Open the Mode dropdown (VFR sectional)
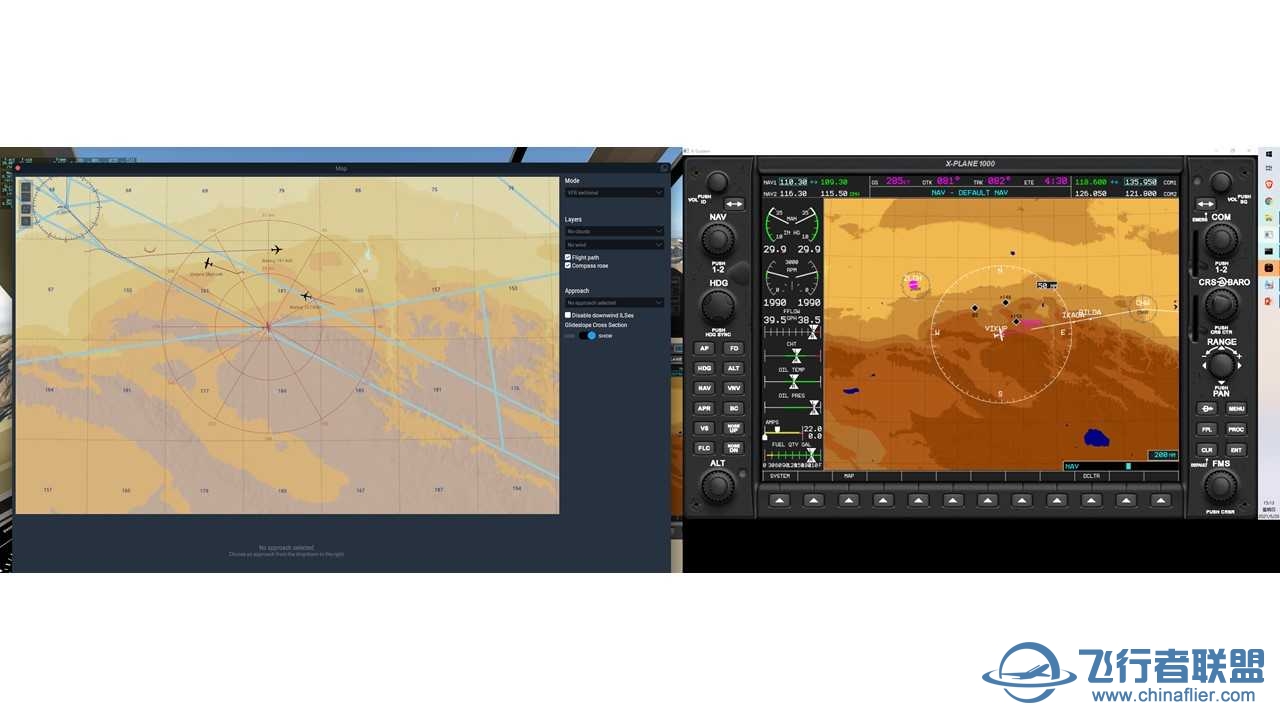 (x=614, y=192)
